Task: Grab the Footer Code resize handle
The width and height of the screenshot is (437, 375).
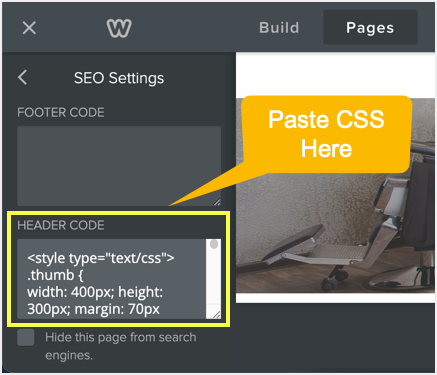Action: pyautogui.click(x=217, y=201)
